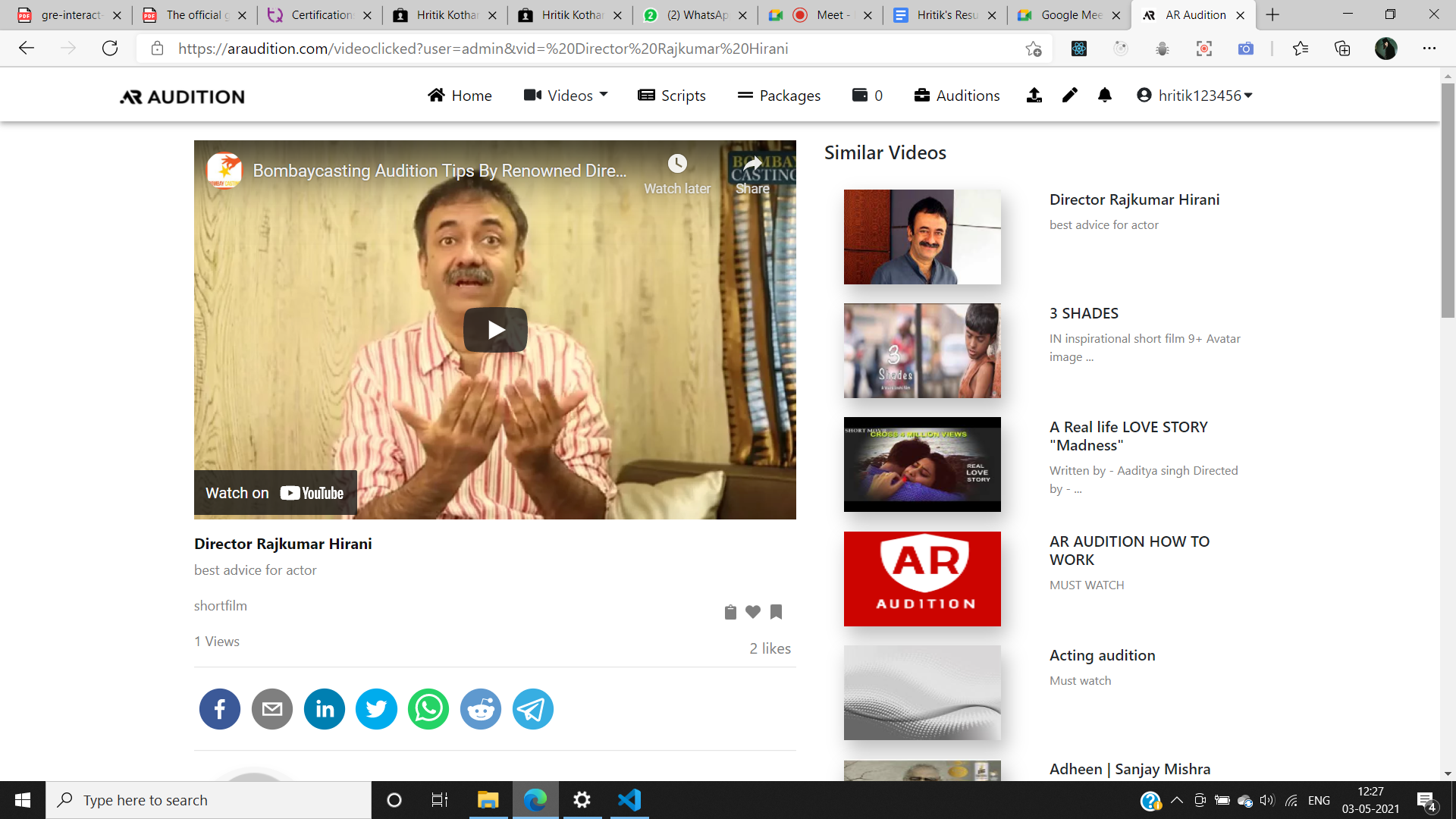Open the Packages page
The width and height of the screenshot is (1456, 819).
780,96
